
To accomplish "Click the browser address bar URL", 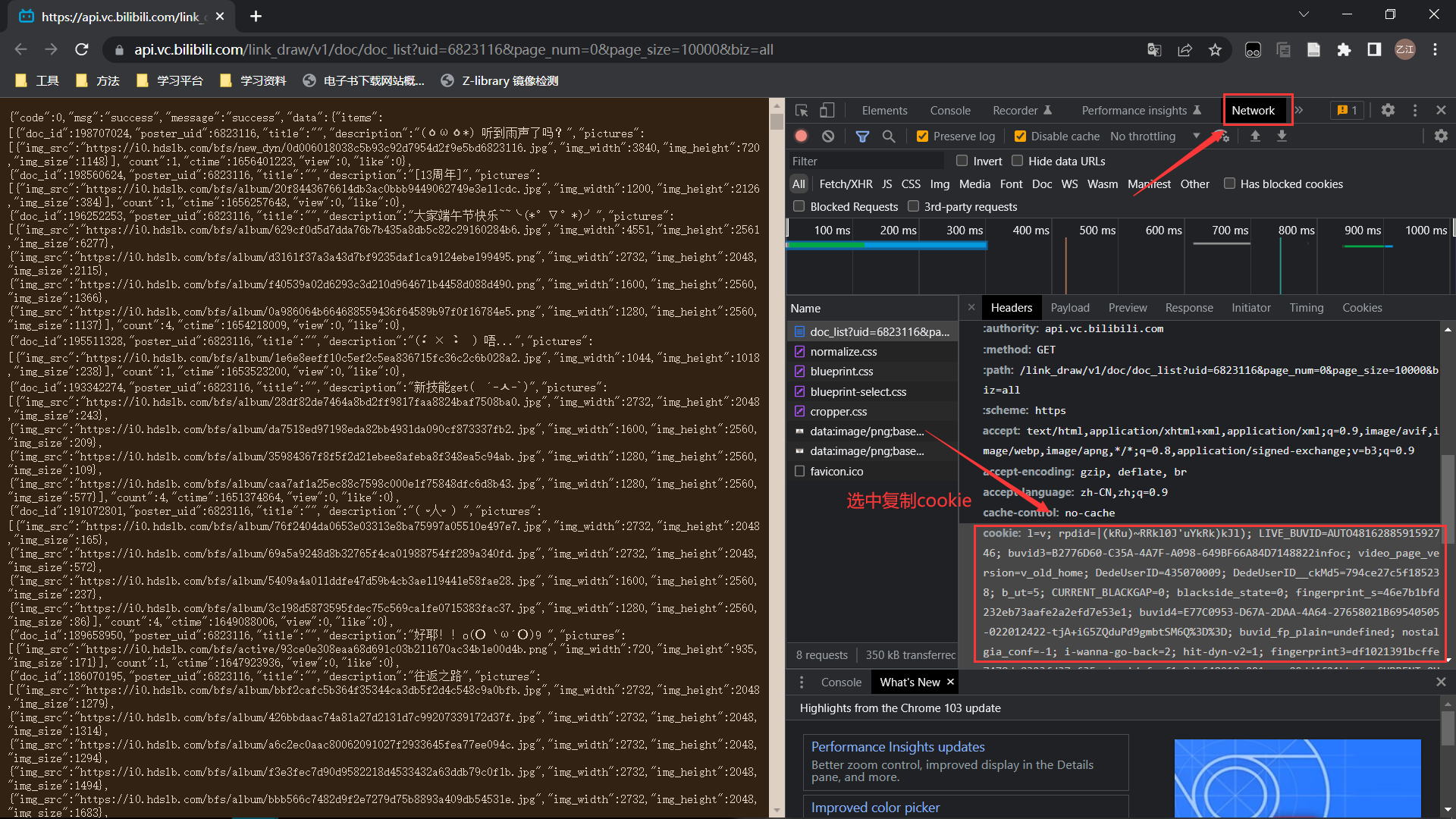I will [453, 50].
